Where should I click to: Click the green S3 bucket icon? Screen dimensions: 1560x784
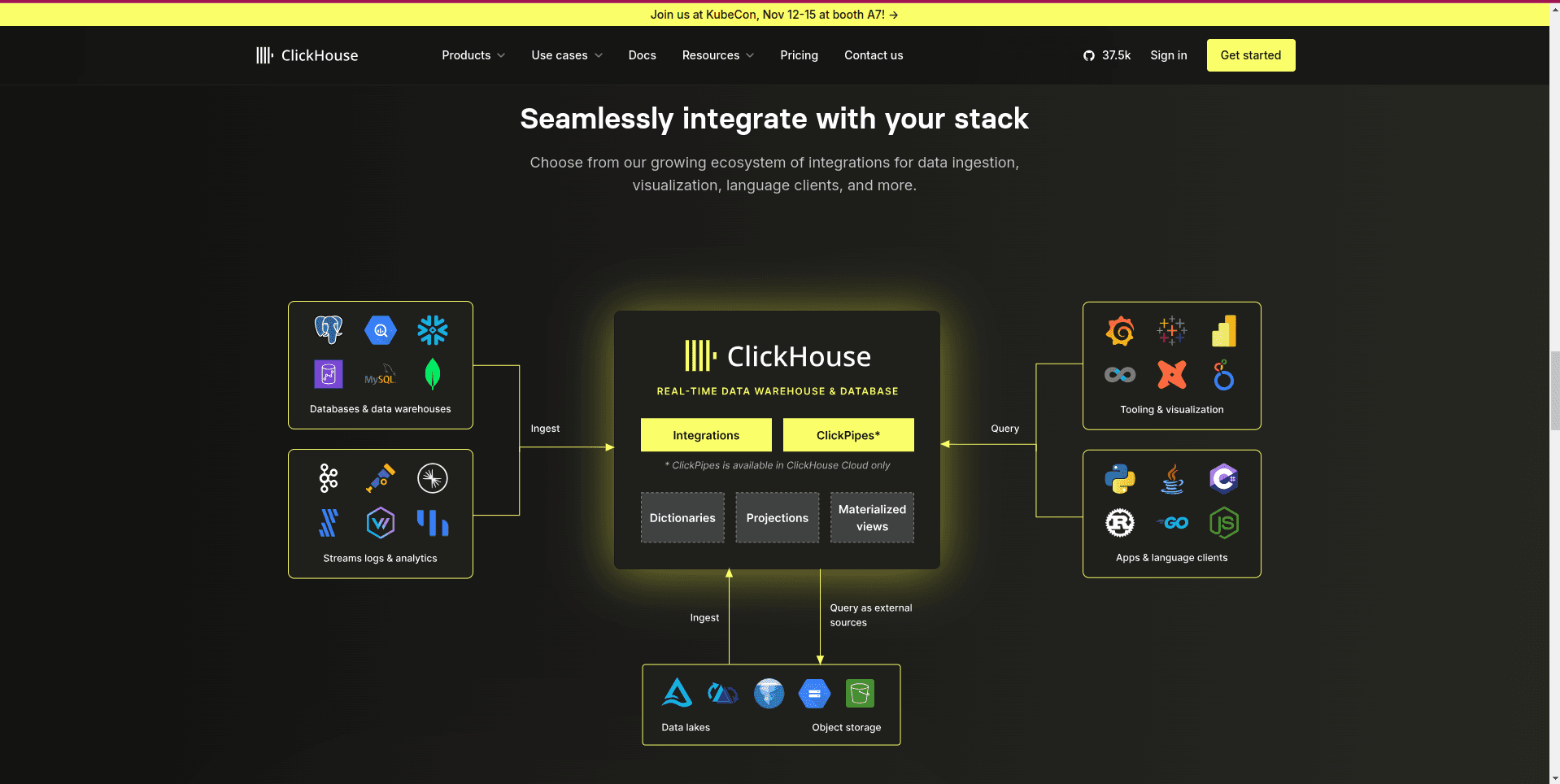(860, 694)
